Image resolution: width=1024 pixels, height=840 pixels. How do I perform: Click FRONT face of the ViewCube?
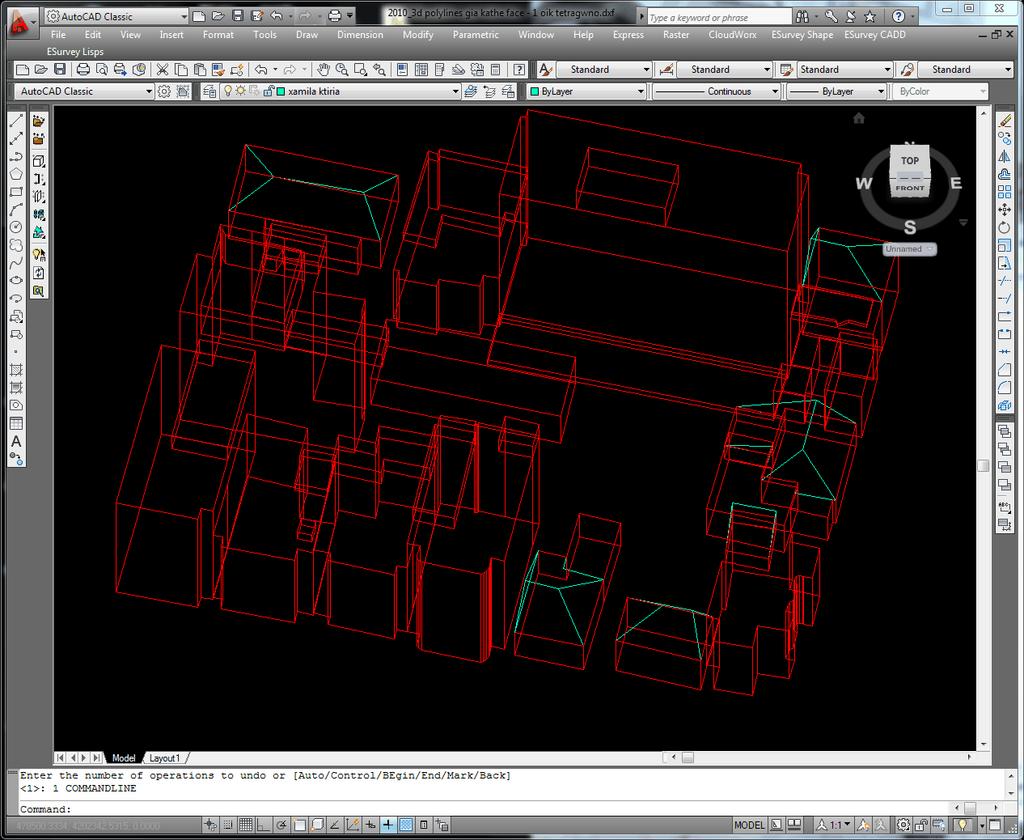pos(910,187)
